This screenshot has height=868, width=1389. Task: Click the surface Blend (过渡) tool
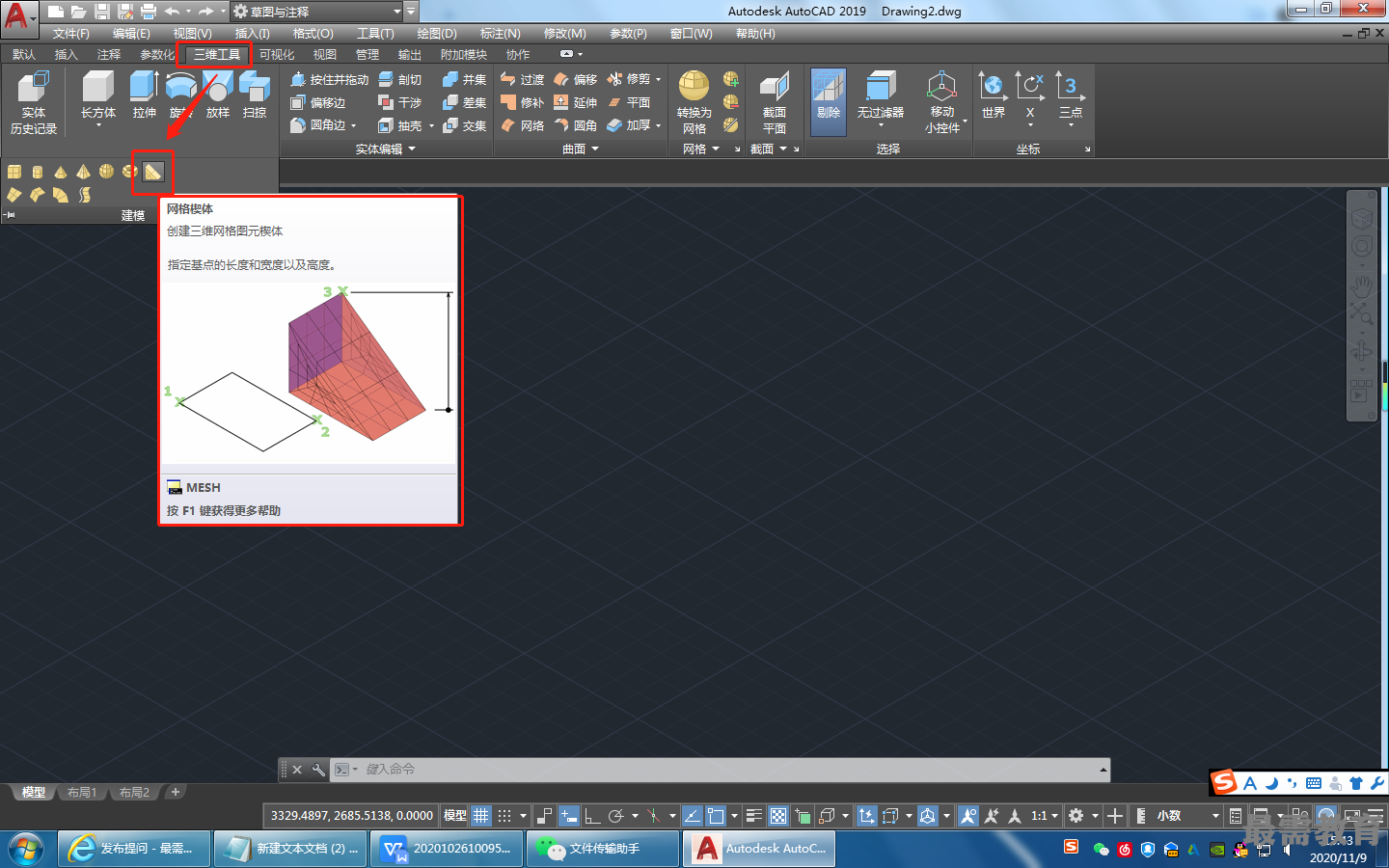(x=522, y=79)
